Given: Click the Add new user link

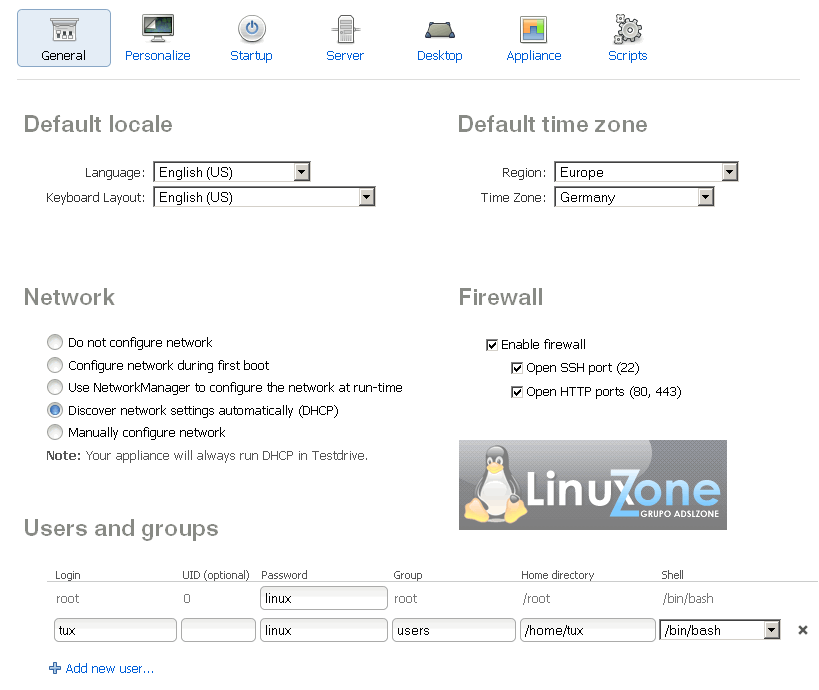Looking at the screenshot, I should [109, 669].
